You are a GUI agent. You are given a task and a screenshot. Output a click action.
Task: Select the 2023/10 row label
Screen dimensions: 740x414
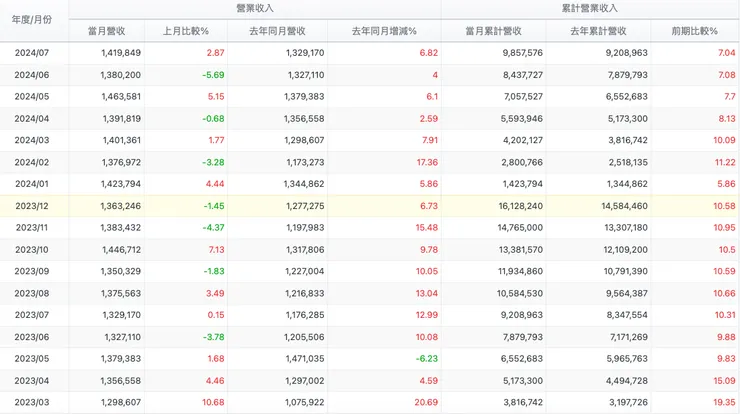(x=32, y=250)
